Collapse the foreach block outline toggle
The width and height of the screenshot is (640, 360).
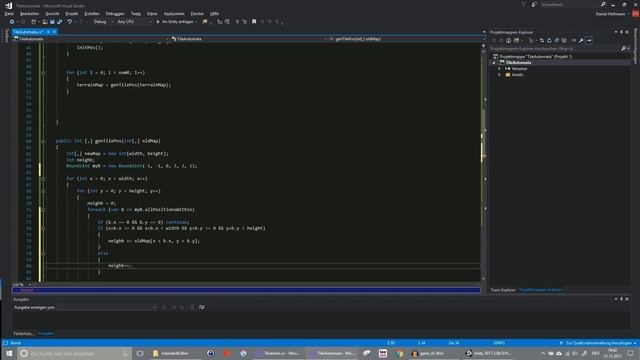click(x=43, y=210)
